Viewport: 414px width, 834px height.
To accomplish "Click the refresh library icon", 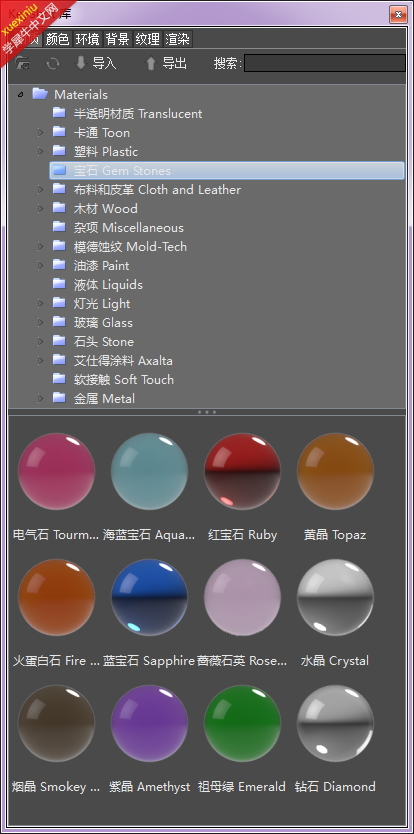I will [53, 64].
